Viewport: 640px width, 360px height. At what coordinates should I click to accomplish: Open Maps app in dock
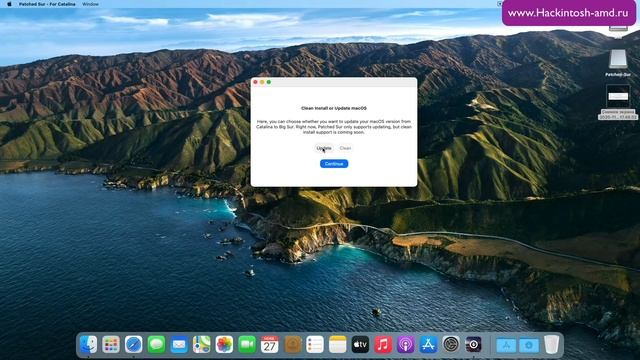pos(202,344)
